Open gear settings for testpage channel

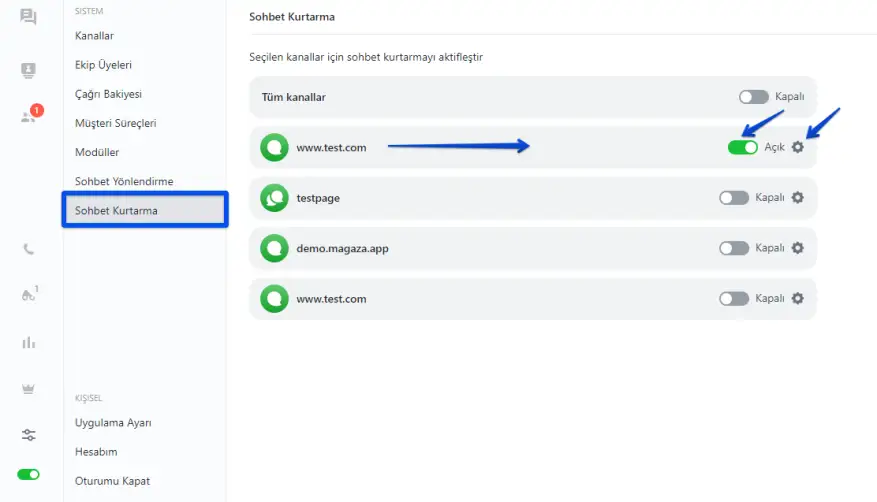pyautogui.click(x=797, y=198)
